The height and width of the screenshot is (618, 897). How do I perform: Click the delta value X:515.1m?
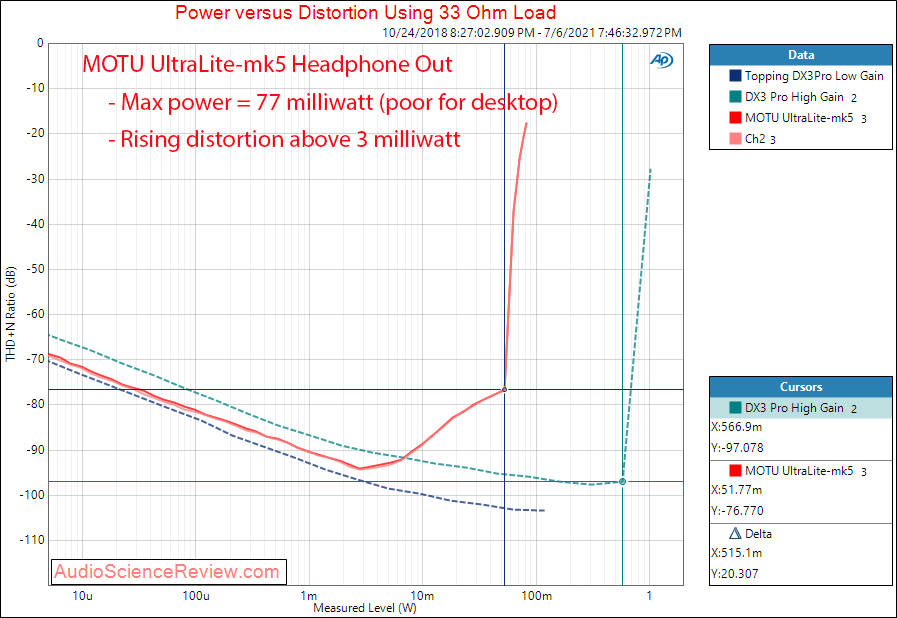click(x=737, y=553)
